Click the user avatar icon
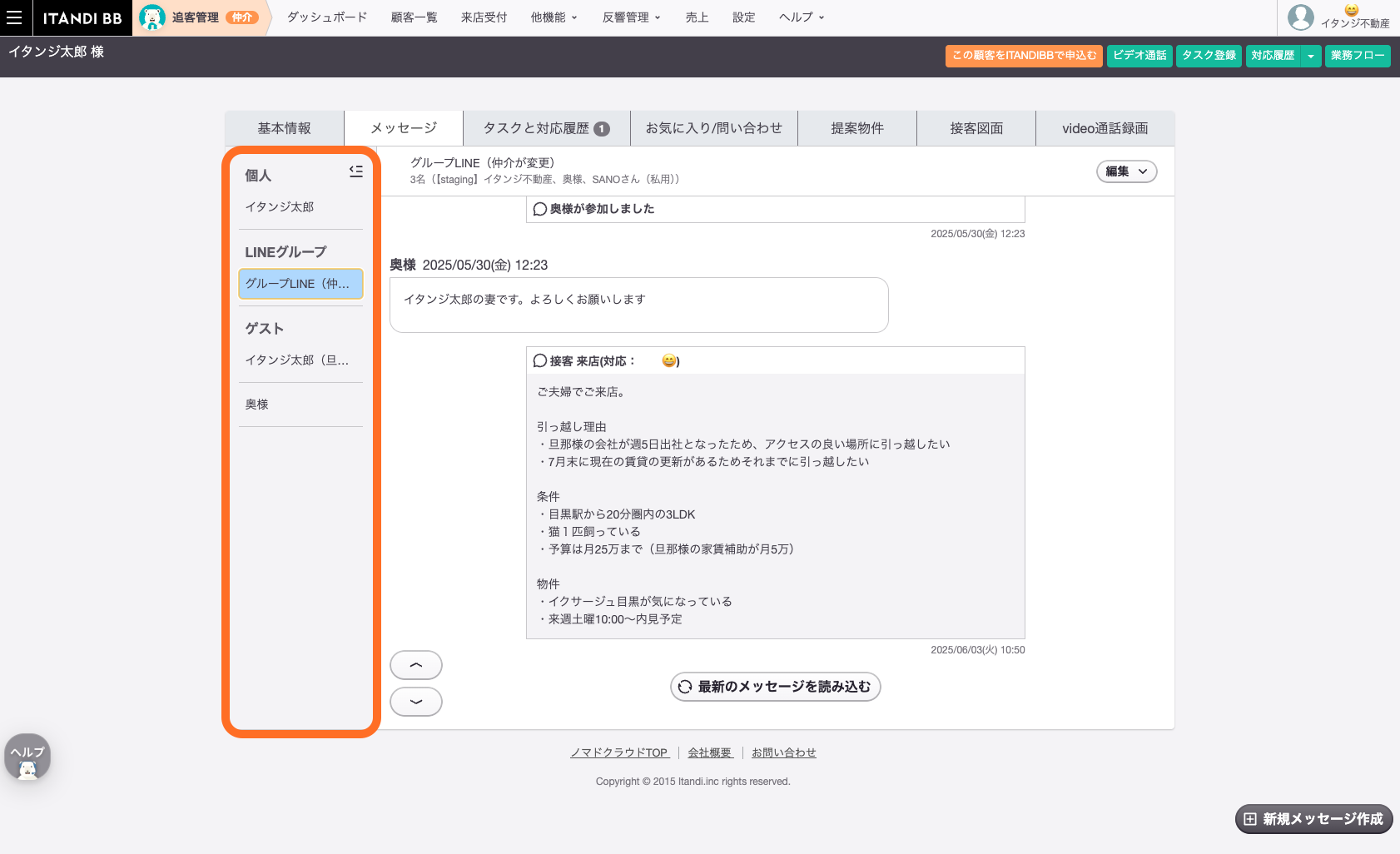 pos(1300,17)
